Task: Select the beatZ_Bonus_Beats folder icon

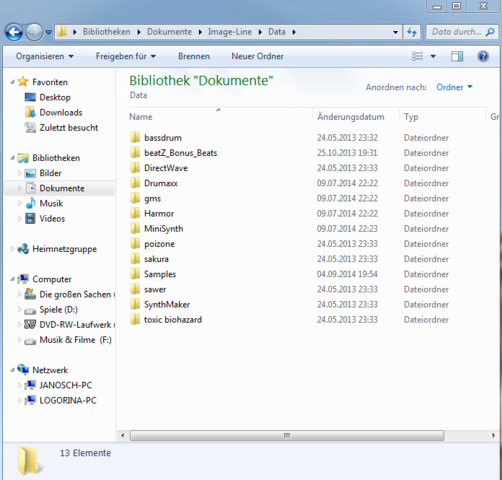Action: 135,153
